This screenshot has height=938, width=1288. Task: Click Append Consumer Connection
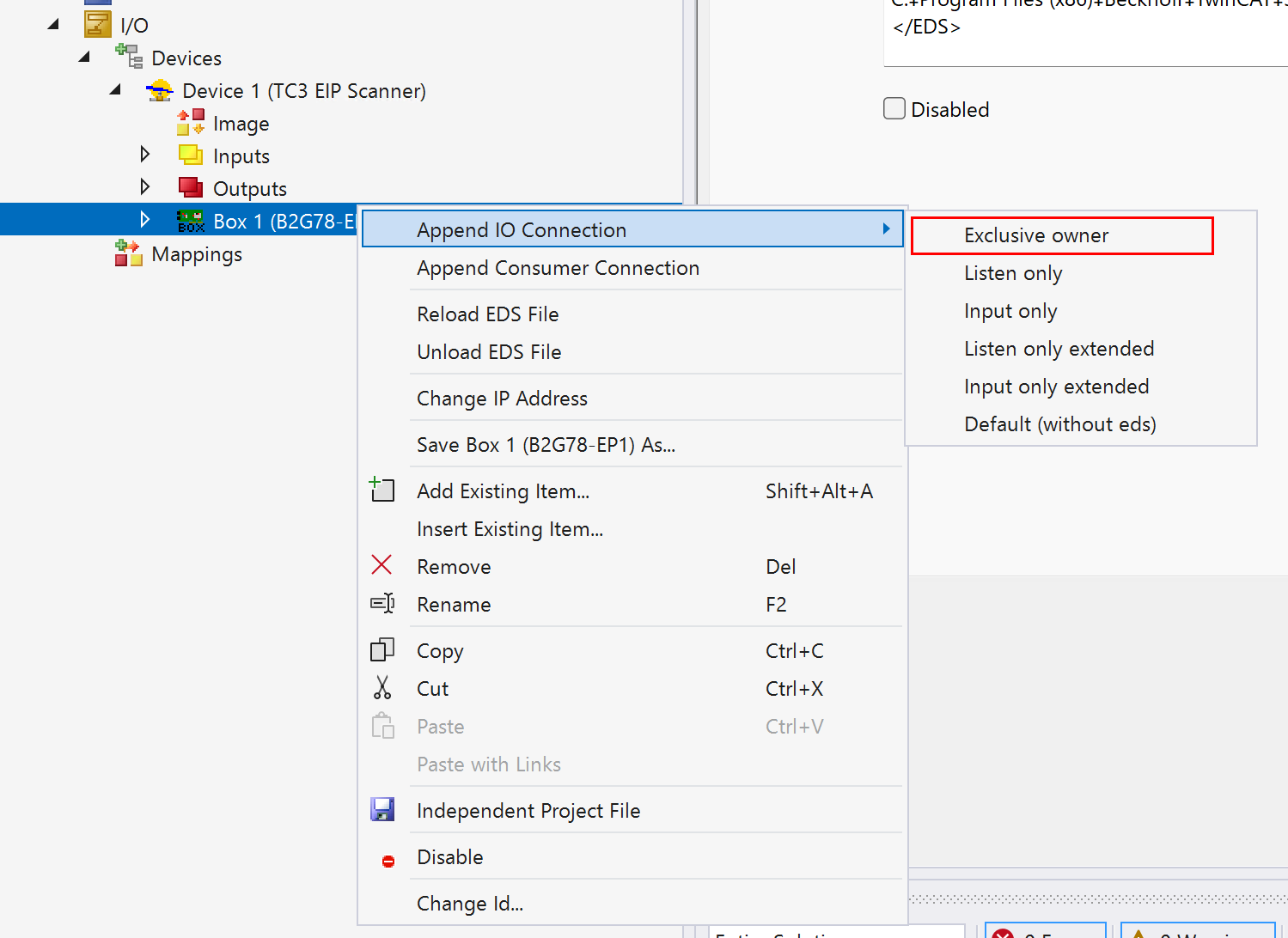tap(558, 268)
